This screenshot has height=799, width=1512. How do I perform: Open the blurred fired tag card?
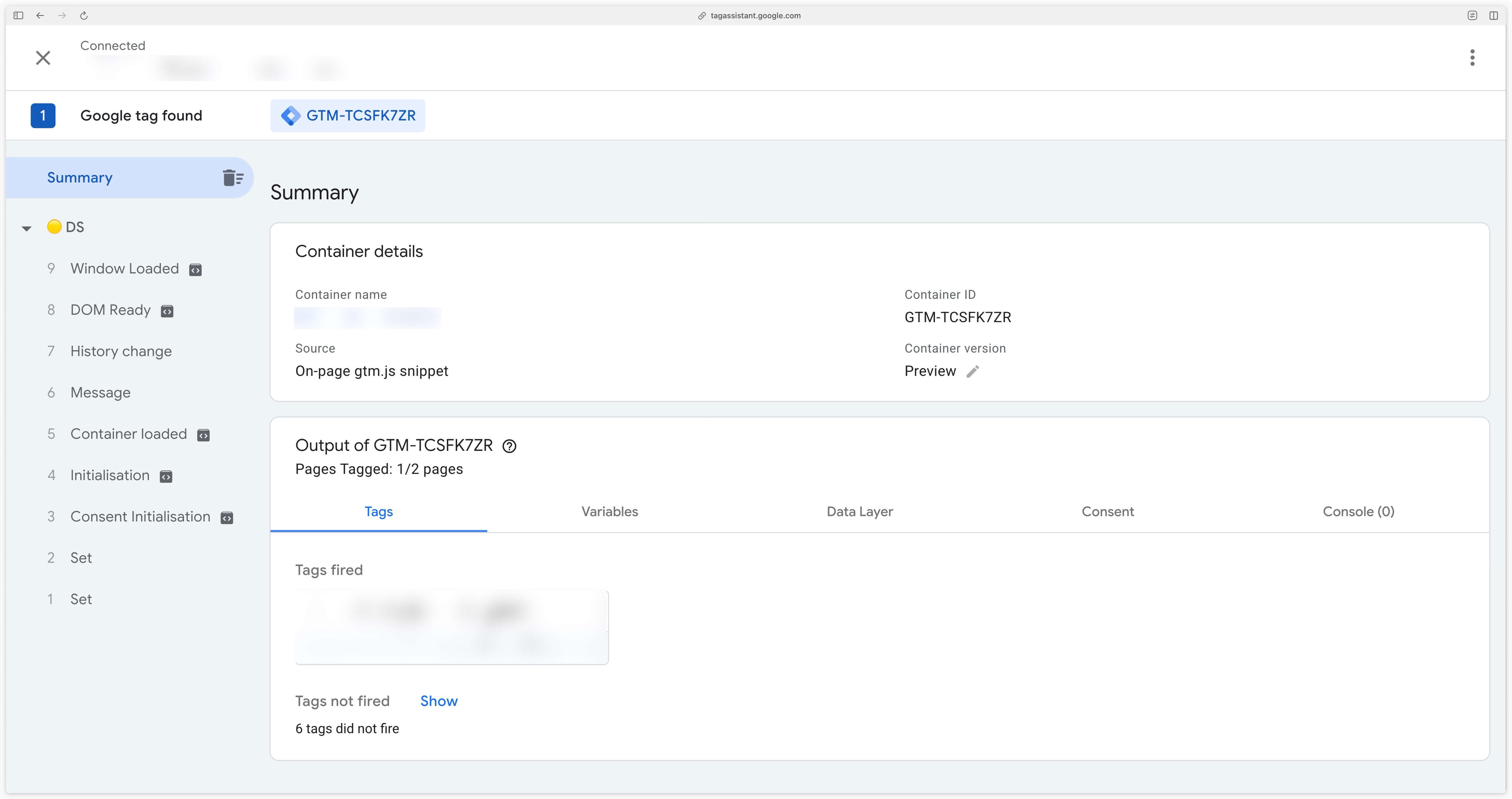pos(452,627)
